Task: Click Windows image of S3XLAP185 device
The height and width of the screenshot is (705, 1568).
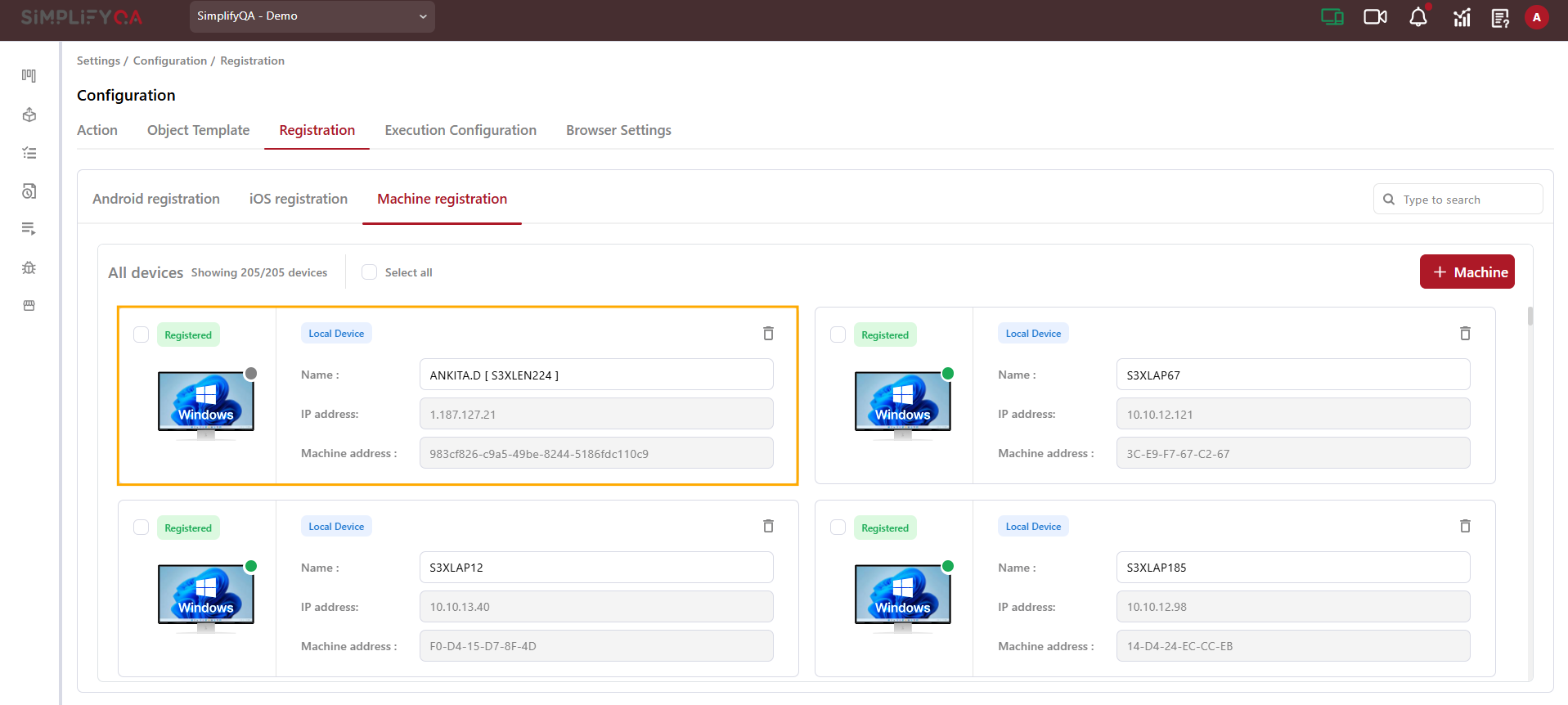Action: (903, 598)
